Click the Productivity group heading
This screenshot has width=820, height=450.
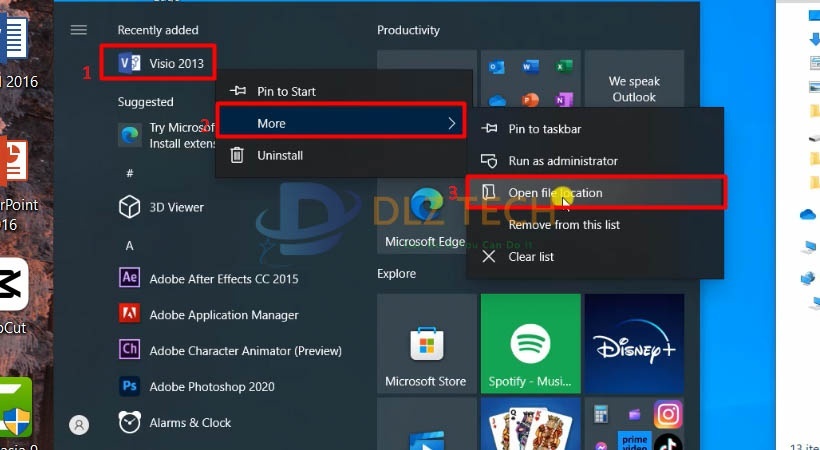point(408,30)
